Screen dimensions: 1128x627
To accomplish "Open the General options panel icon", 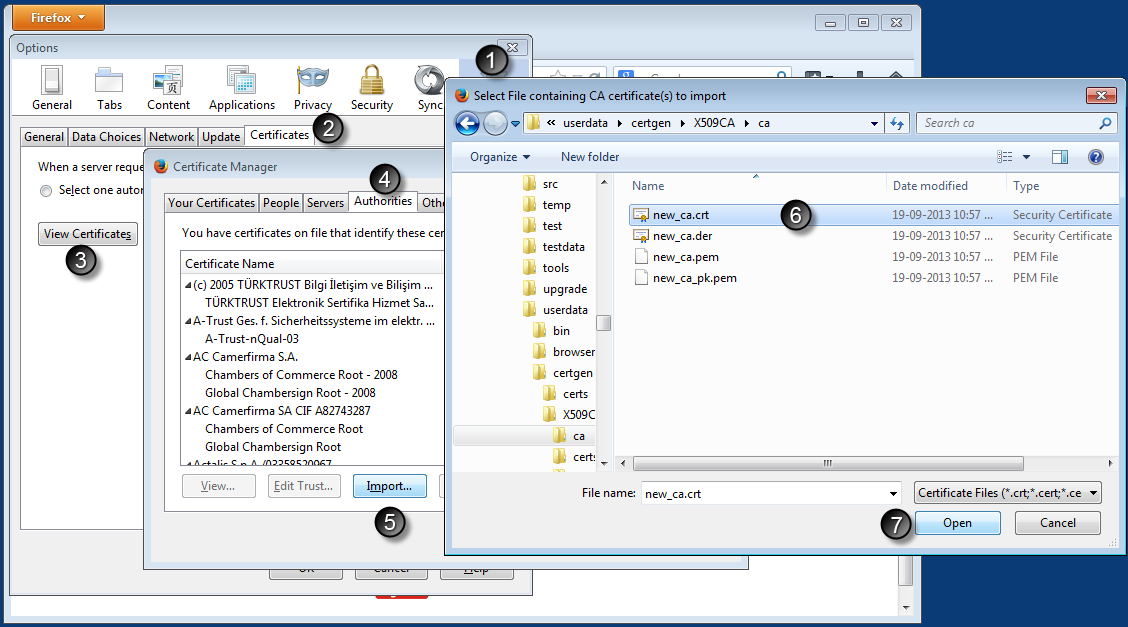I will tap(52, 80).
